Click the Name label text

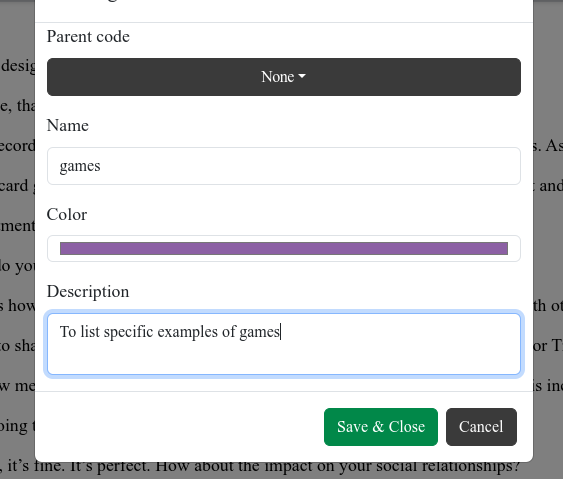pos(68,125)
